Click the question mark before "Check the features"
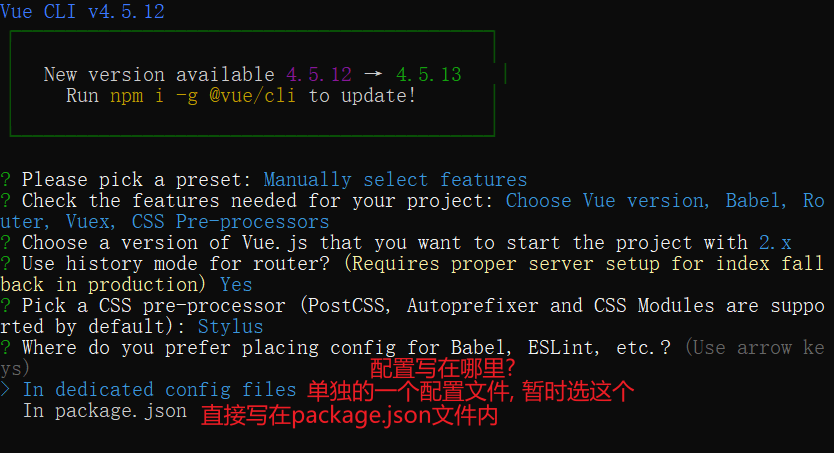 click(x=6, y=201)
